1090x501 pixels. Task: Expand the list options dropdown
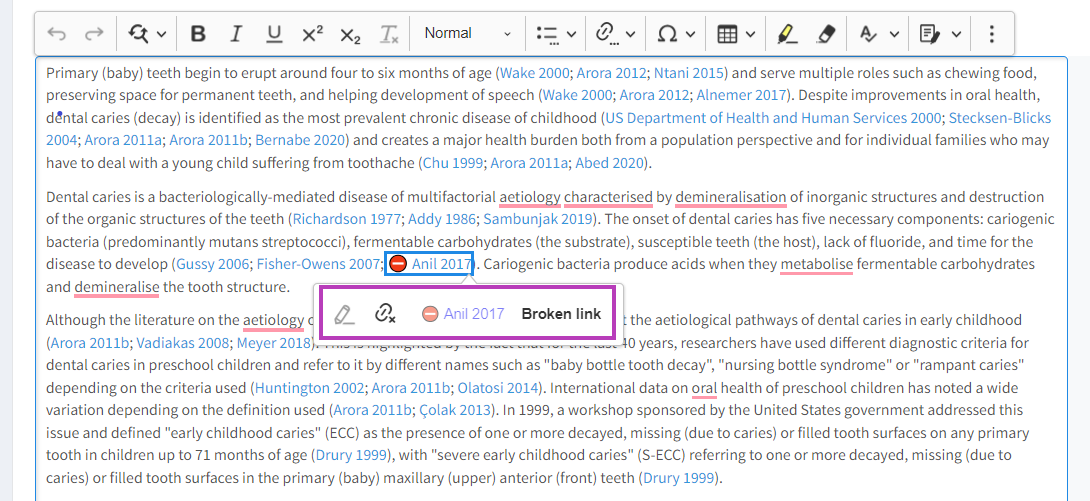556,34
